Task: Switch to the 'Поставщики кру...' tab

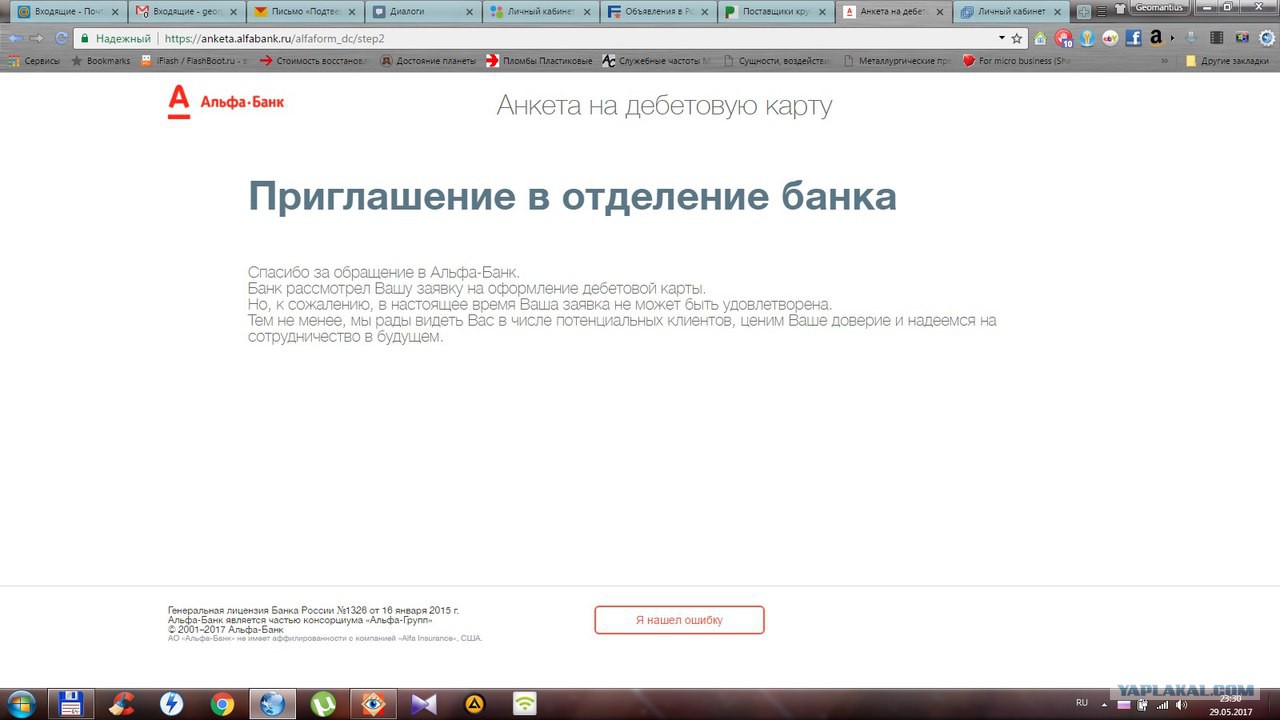Action: click(774, 12)
